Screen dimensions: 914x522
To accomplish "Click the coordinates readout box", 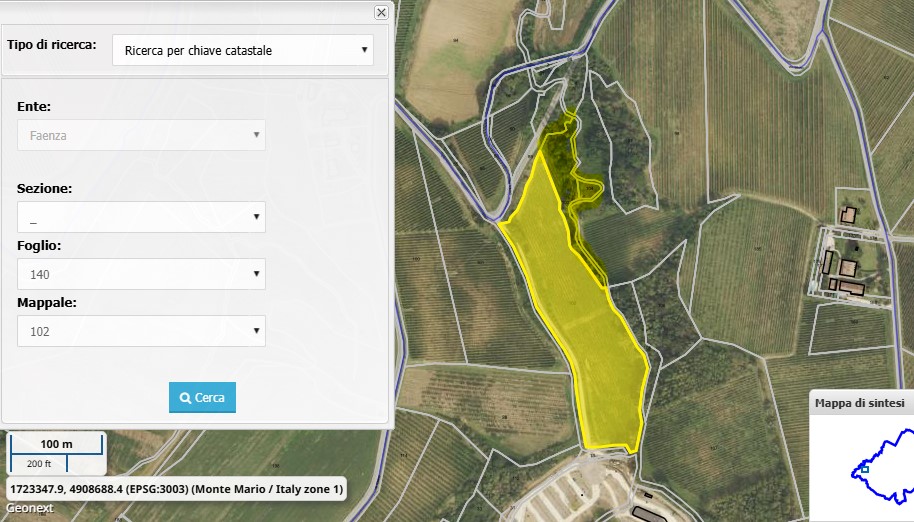I will coord(176,489).
